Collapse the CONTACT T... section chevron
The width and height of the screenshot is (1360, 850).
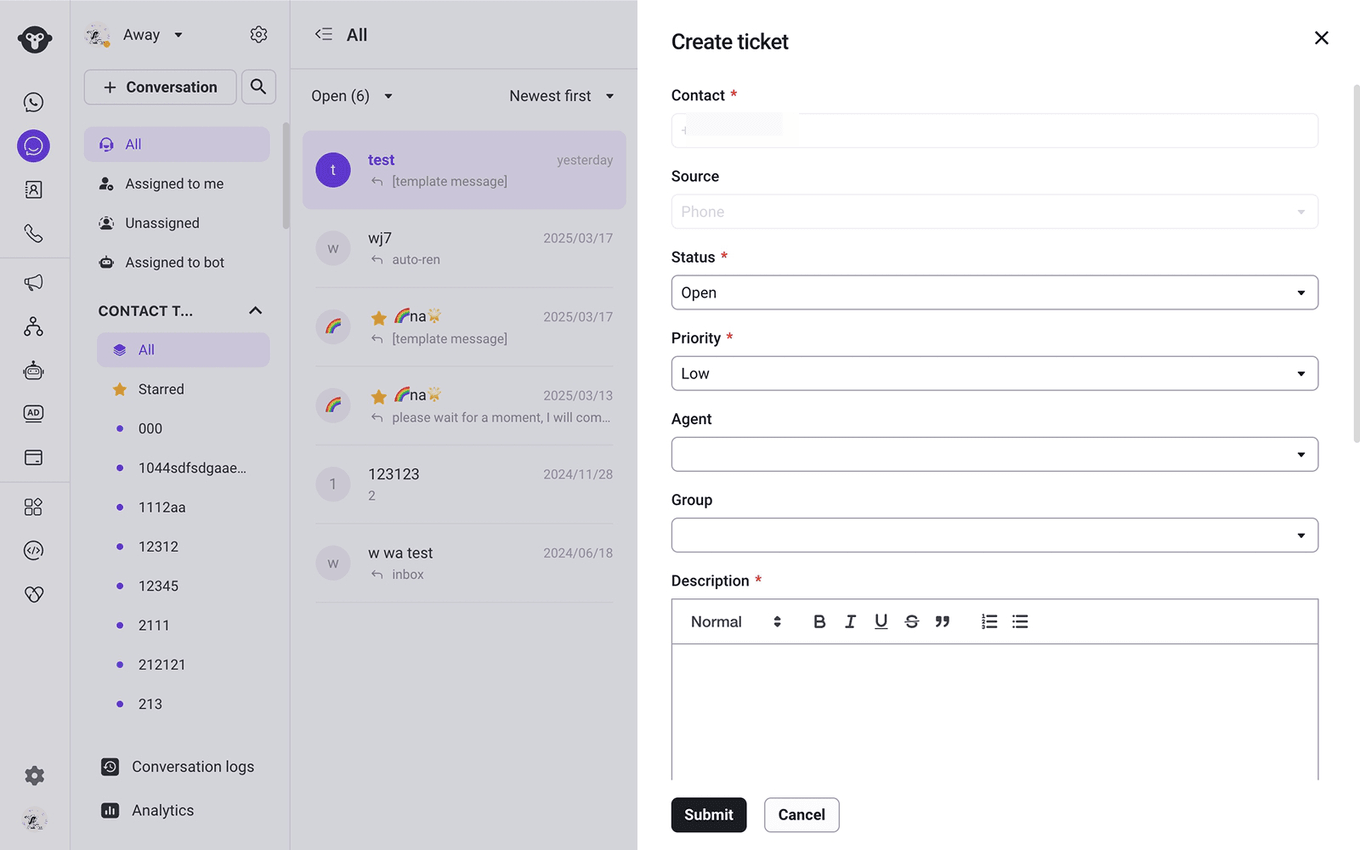point(255,311)
